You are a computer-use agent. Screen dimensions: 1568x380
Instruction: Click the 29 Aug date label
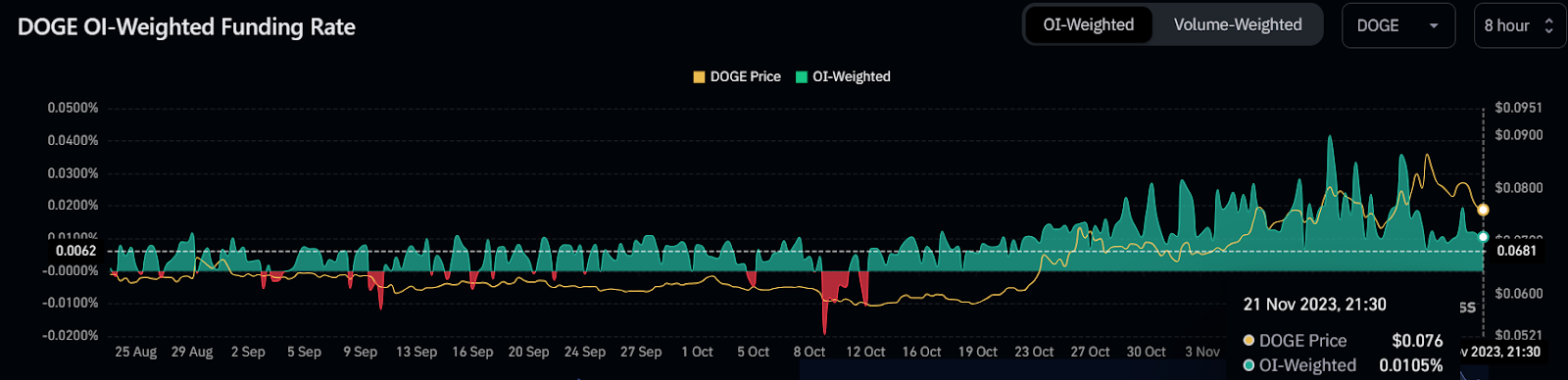point(192,352)
